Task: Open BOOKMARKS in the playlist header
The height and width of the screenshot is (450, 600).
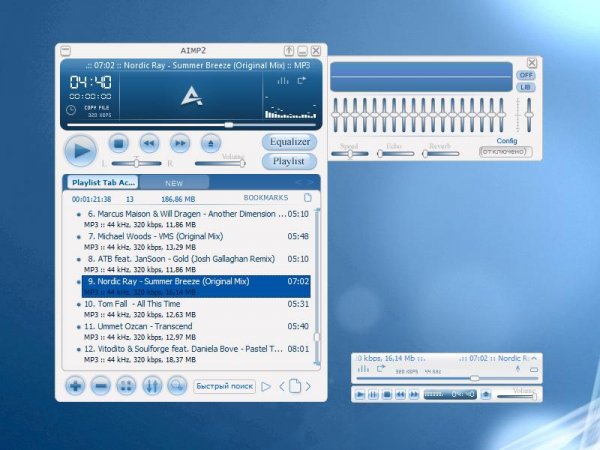Action: 266,198
